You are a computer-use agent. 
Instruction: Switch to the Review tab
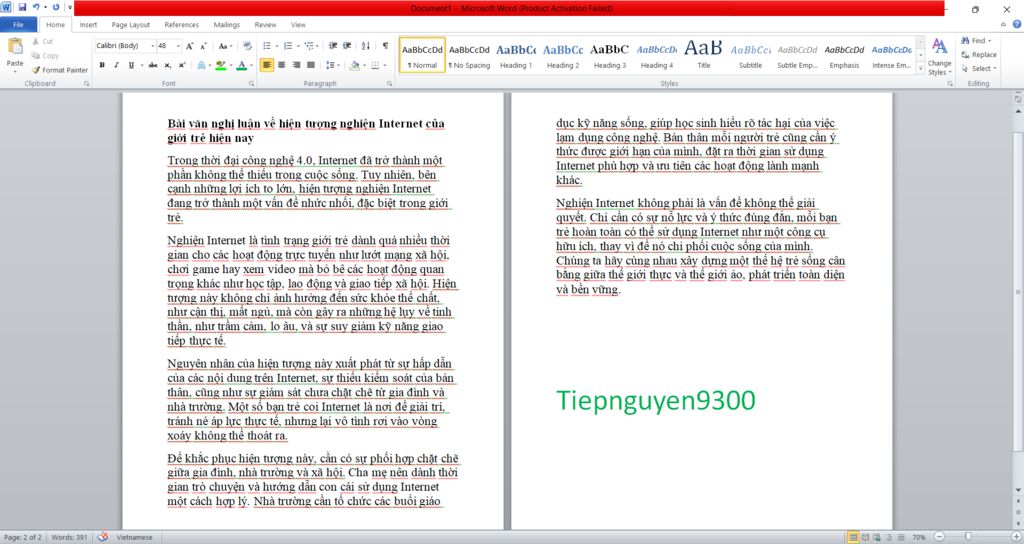[x=265, y=24]
